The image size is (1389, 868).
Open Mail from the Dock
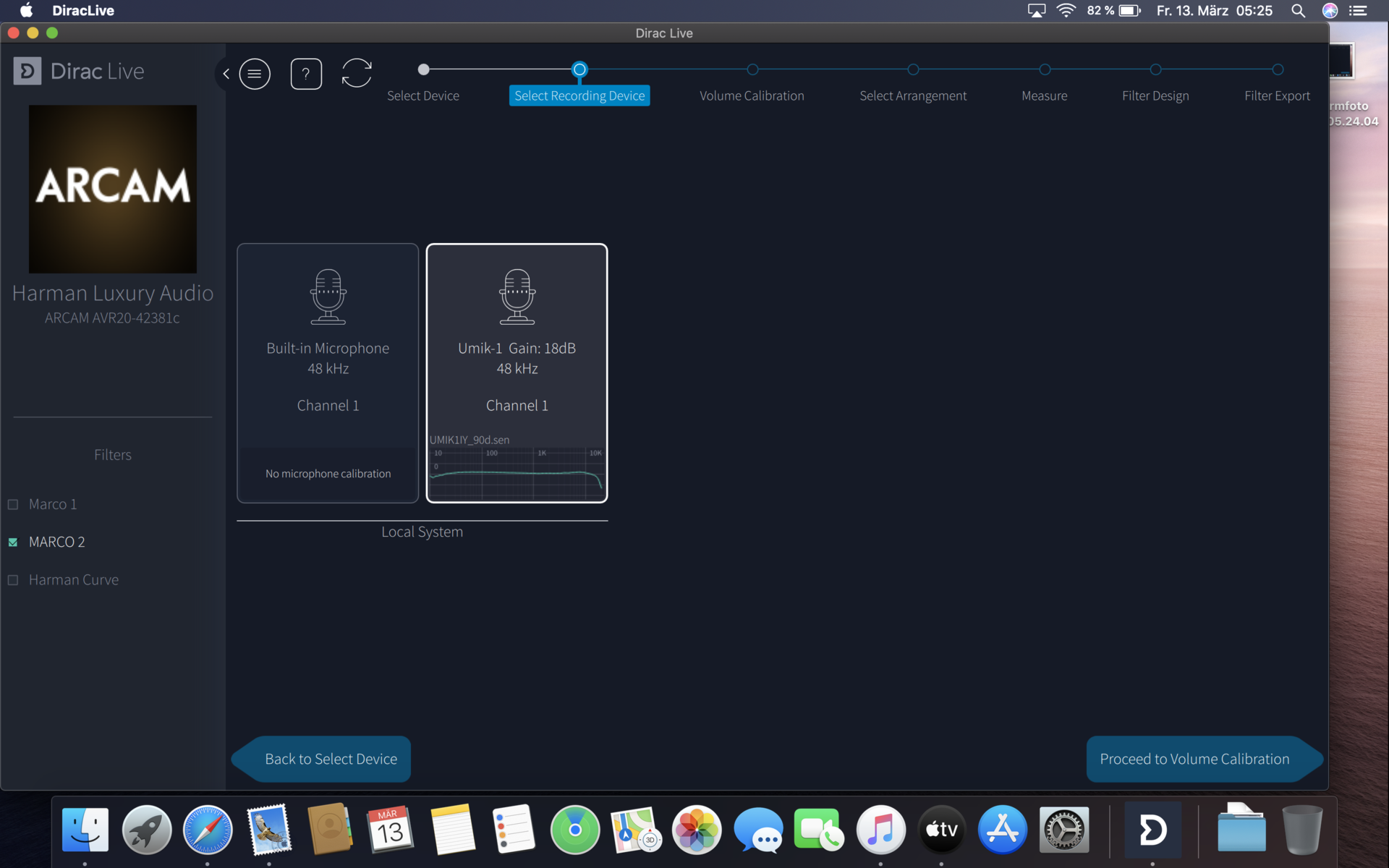coord(269,830)
